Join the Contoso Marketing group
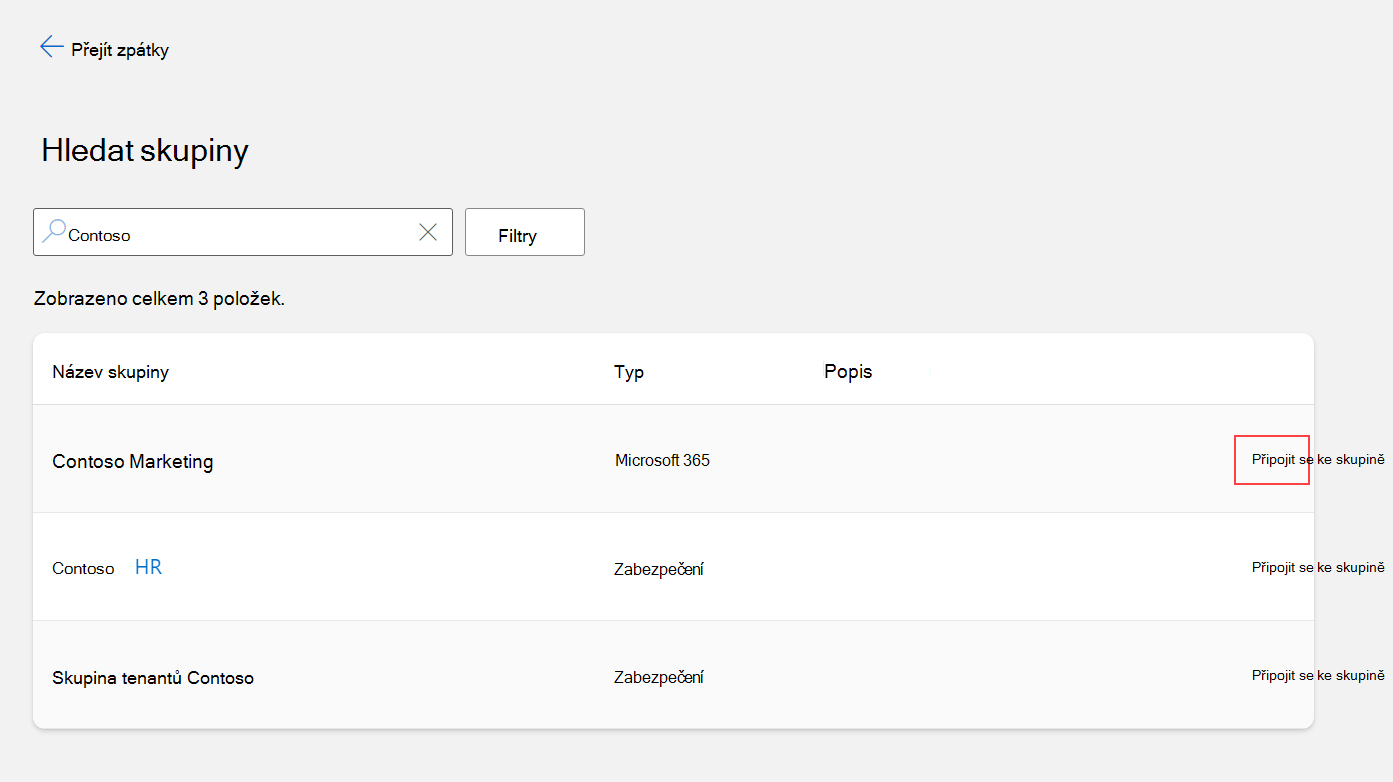Image resolution: width=1393 pixels, height=782 pixels. pos(1318,459)
